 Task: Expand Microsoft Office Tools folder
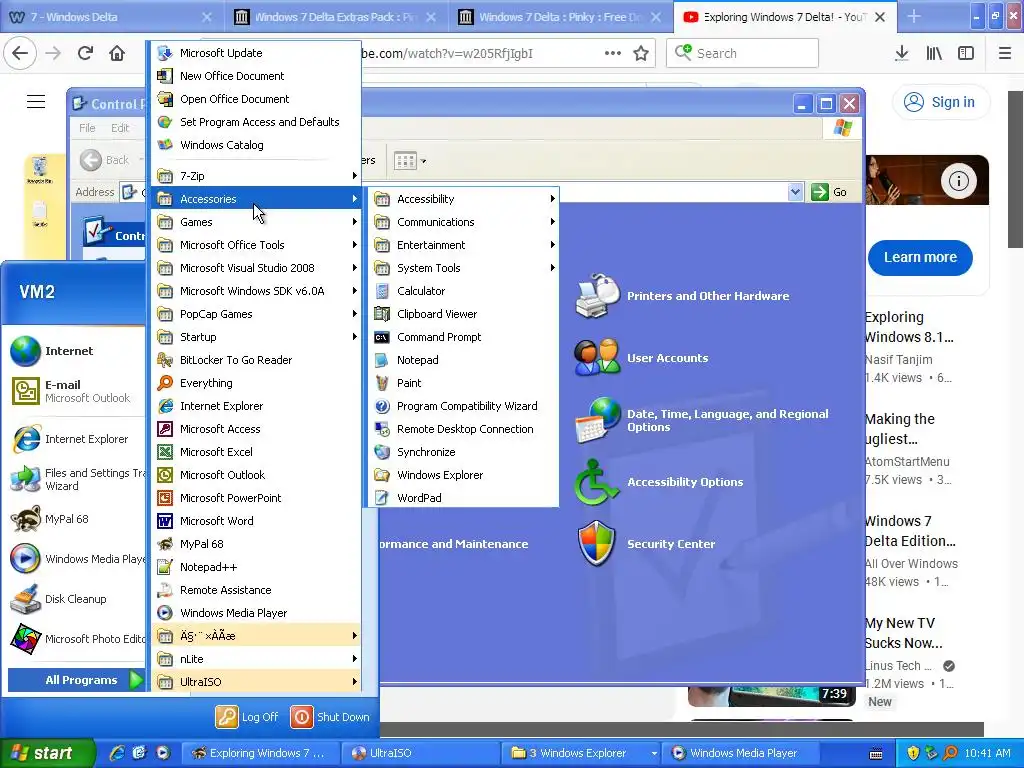[x=257, y=245]
